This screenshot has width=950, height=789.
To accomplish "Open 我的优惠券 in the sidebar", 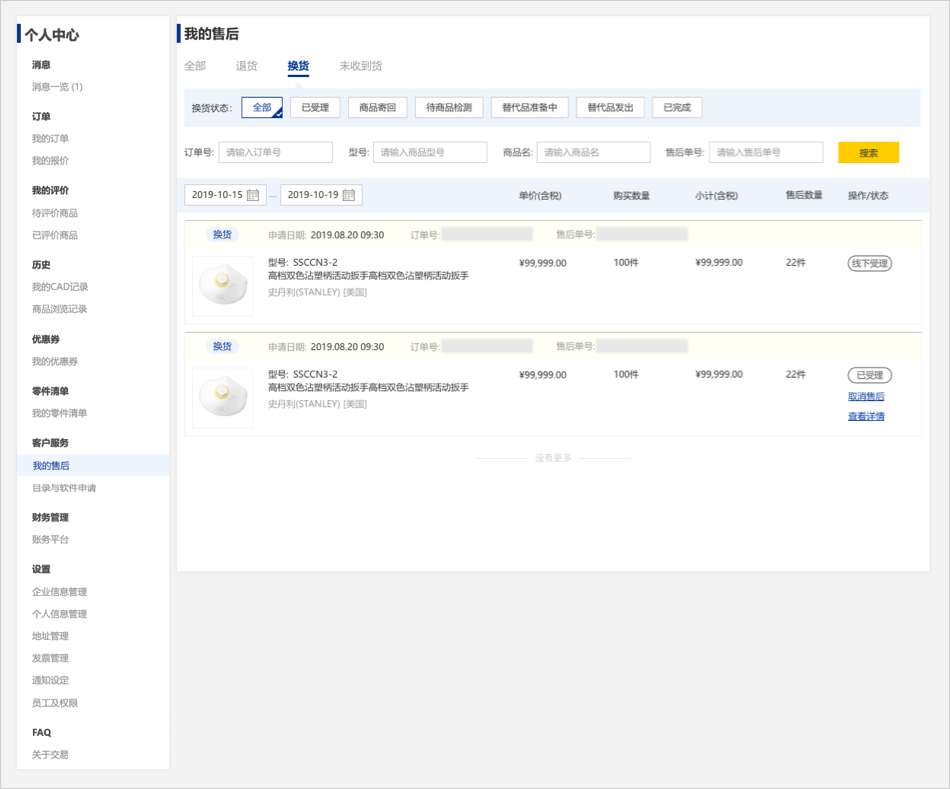I will tap(55, 362).
